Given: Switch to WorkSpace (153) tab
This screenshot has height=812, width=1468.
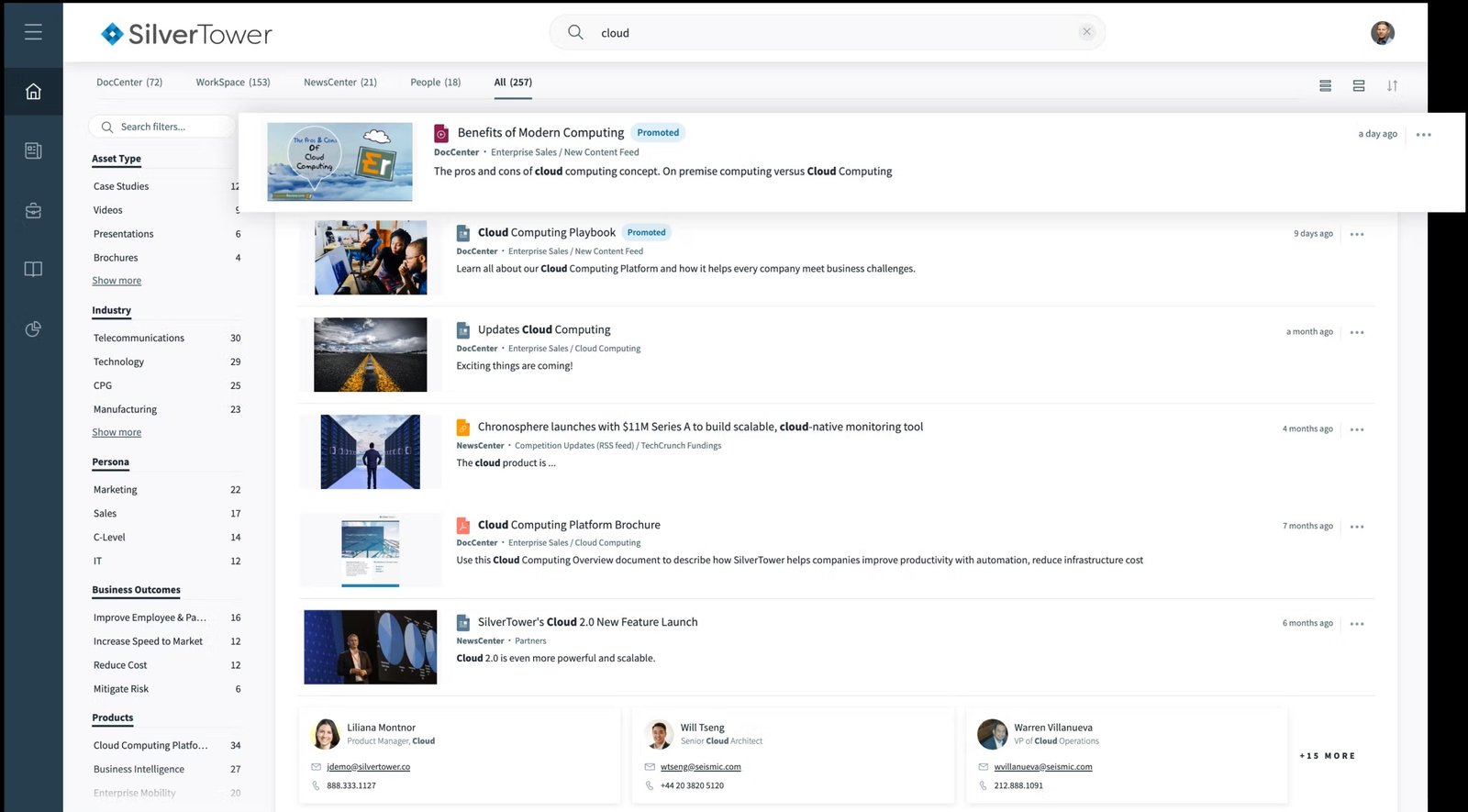Looking at the screenshot, I should [233, 83].
